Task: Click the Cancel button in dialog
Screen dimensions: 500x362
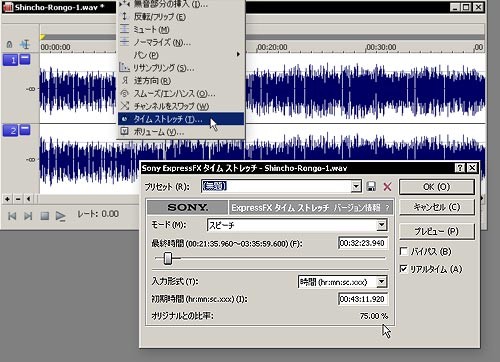Action: 437,207
